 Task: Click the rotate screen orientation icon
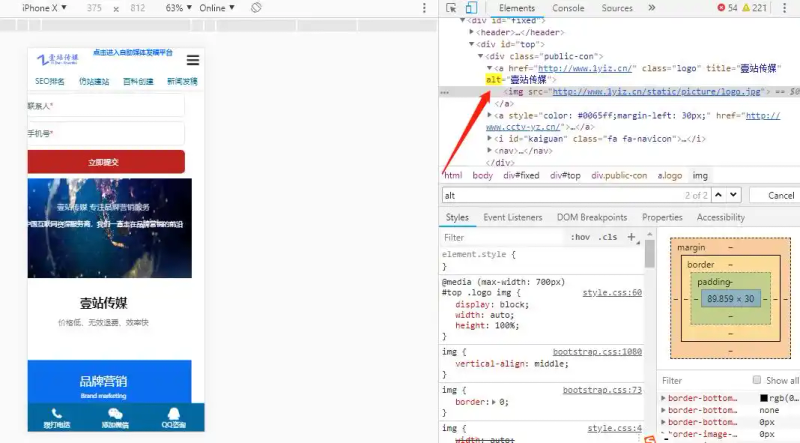pos(256,8)
